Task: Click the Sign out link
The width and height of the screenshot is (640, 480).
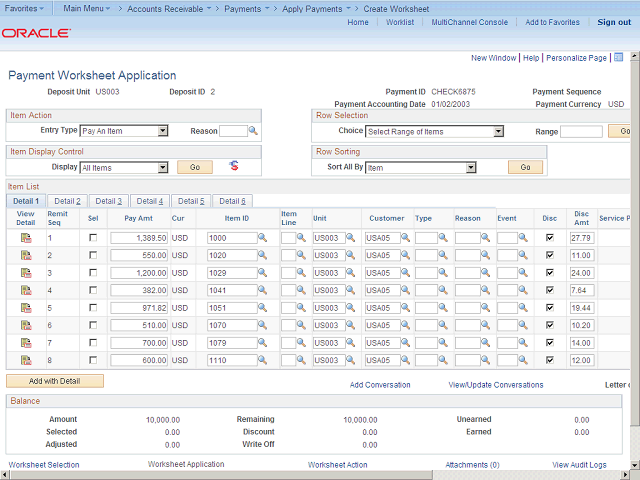Action: click(614, 22)
